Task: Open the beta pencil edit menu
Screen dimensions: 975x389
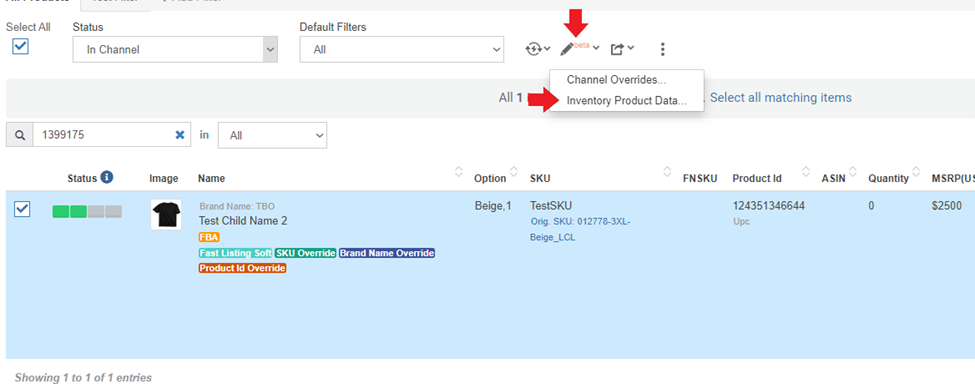Action: pyautogui.click(x=580, y=48)
